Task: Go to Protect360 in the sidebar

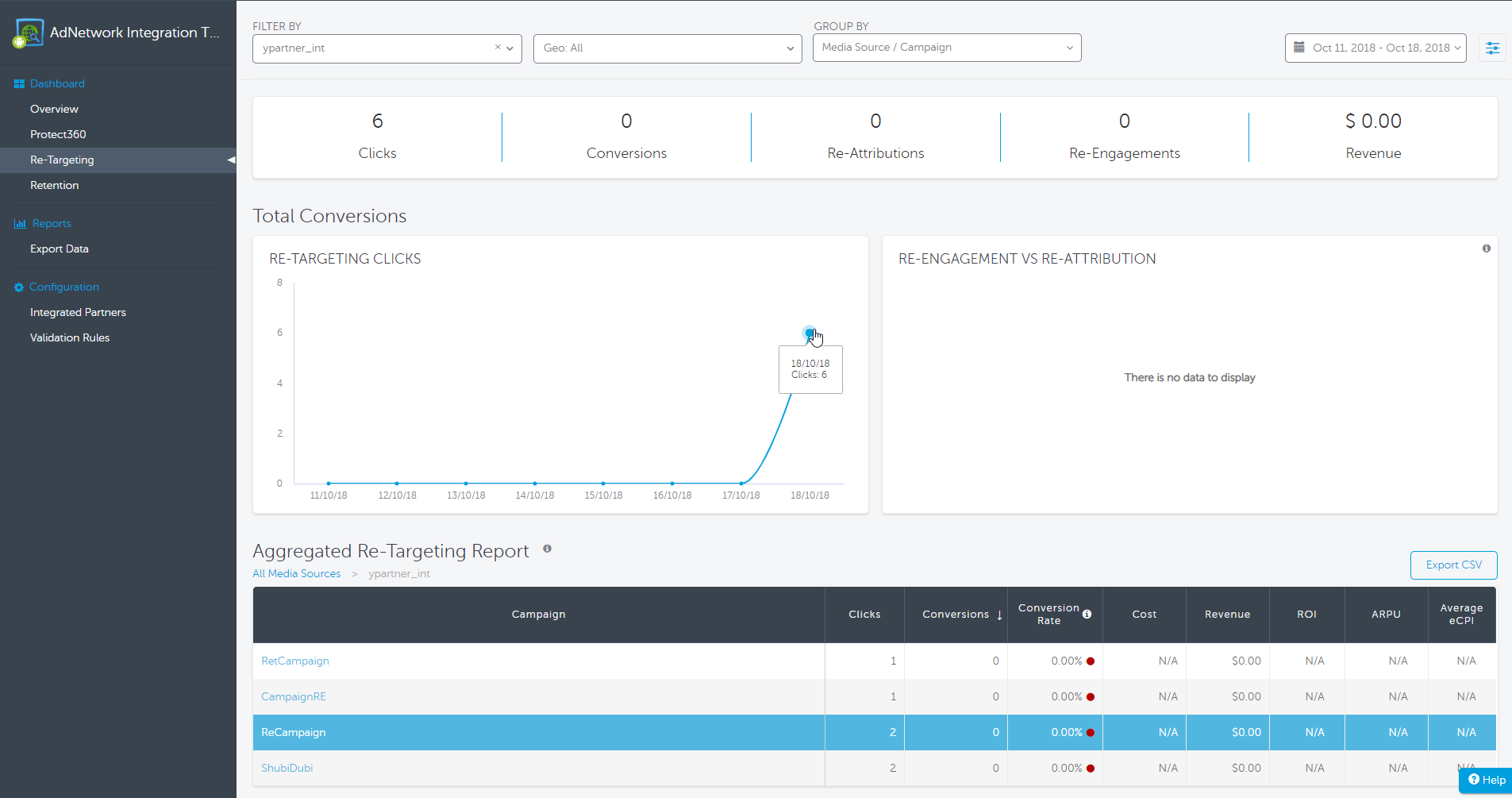Action: (58, 134)
